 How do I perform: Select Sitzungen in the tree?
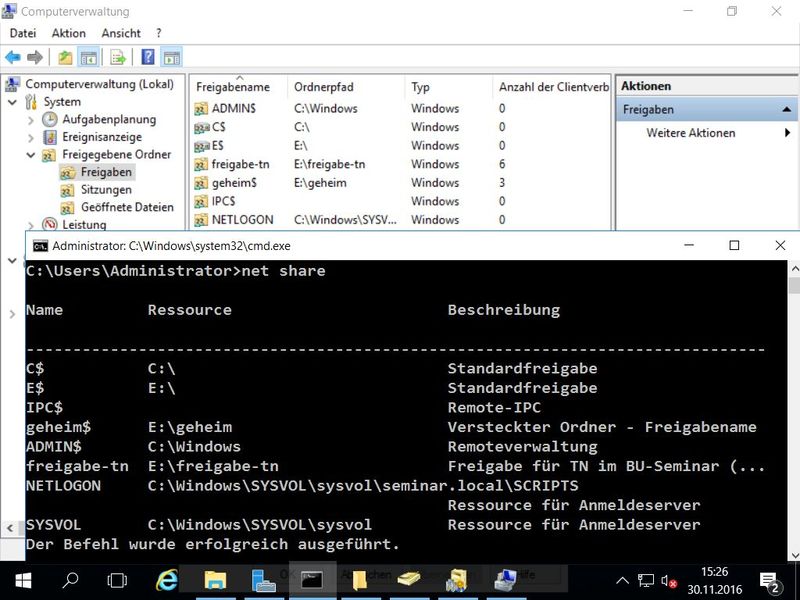pyautogui.click(x=106, y=190)
